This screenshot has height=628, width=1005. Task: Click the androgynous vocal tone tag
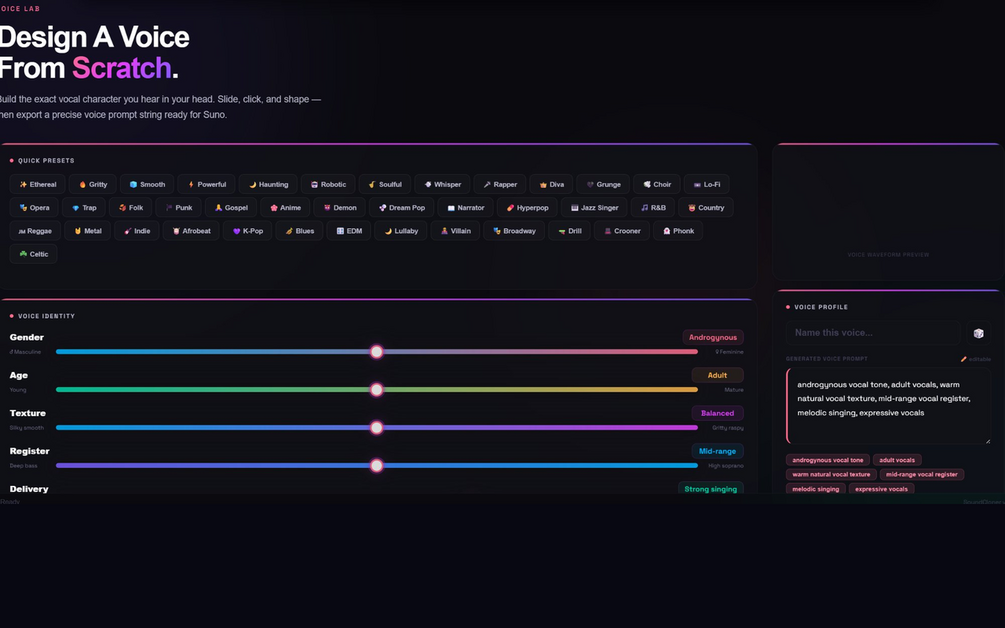click(x=827, y=460)
